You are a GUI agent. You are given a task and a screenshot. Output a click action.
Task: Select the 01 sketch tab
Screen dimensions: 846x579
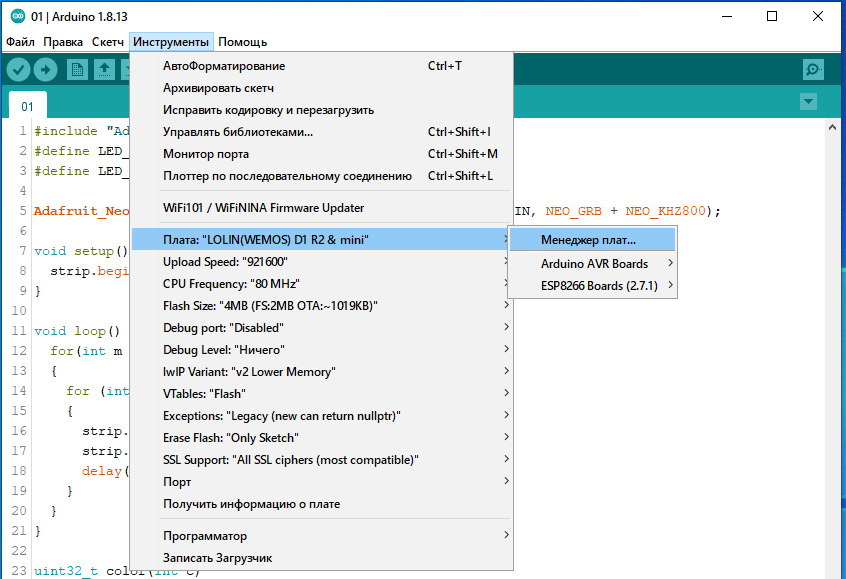[28, 106]
